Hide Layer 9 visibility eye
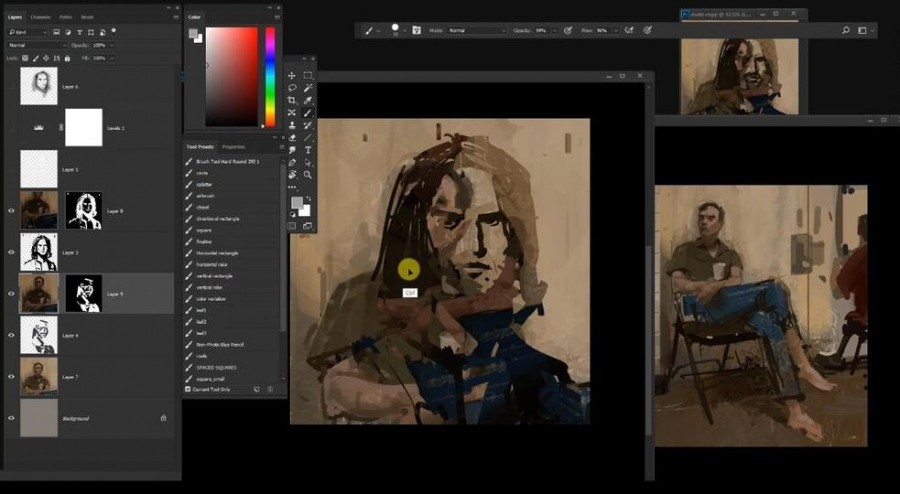Image resolution: width=900 pixels, height=494 pixels. 11,293
